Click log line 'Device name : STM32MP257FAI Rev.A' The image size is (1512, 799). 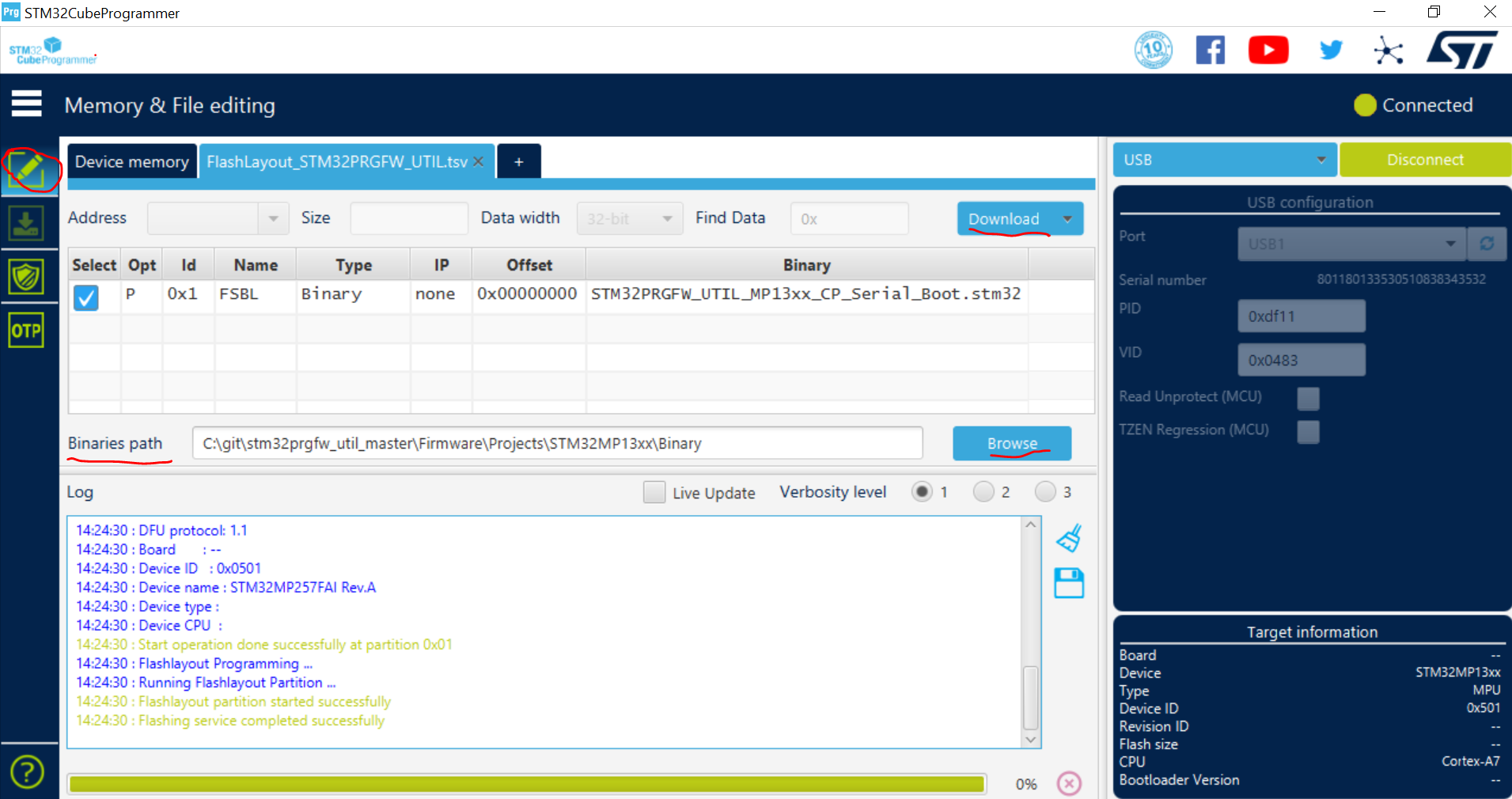coord(226,587)
